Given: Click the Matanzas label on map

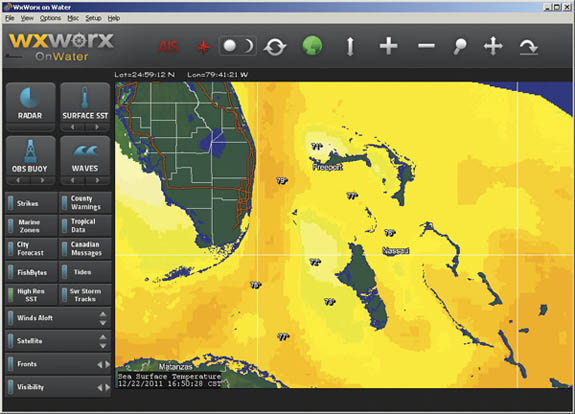Looking at the screenshot, I should [x=176, y=367].
